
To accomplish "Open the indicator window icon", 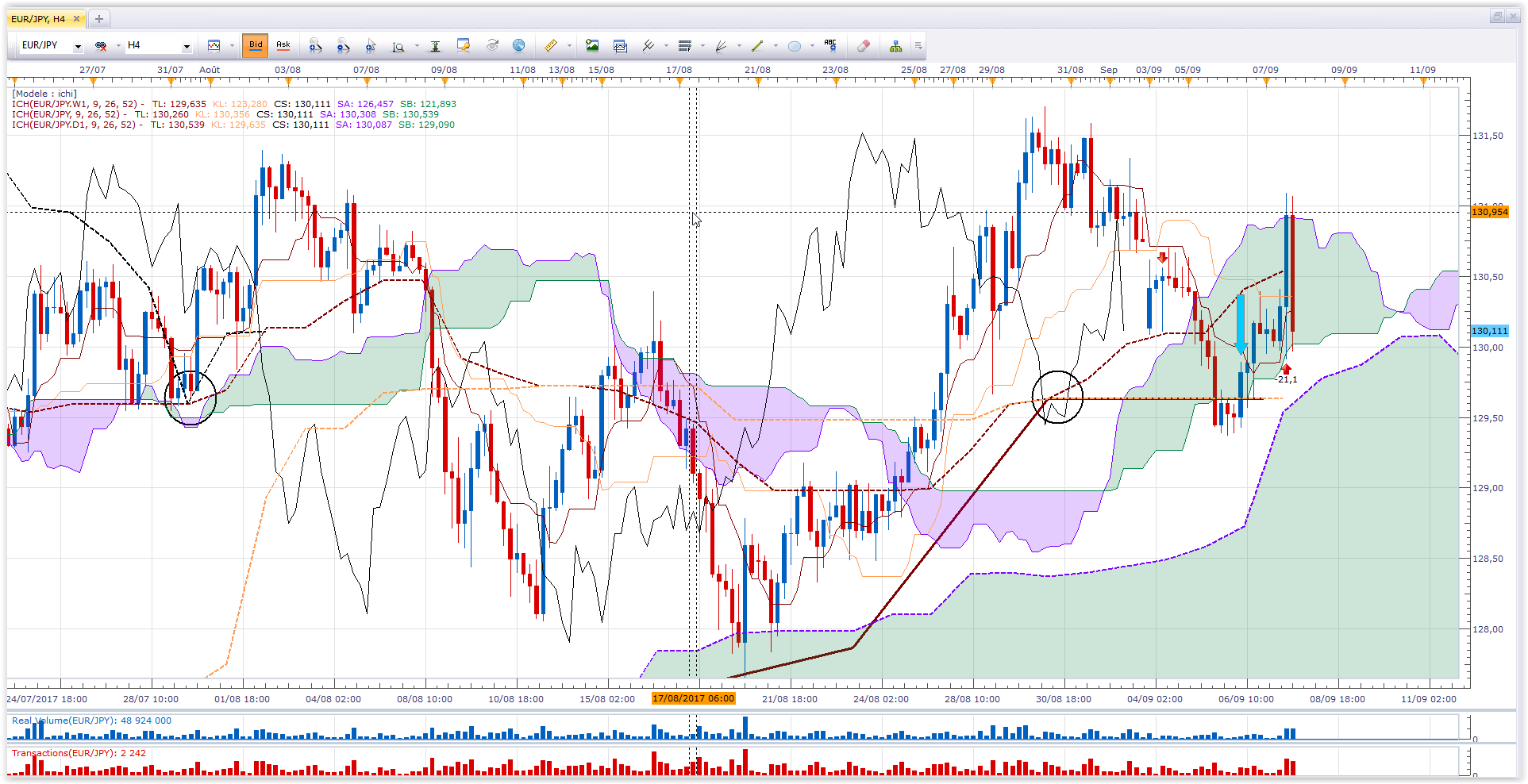I will [621, 46].
